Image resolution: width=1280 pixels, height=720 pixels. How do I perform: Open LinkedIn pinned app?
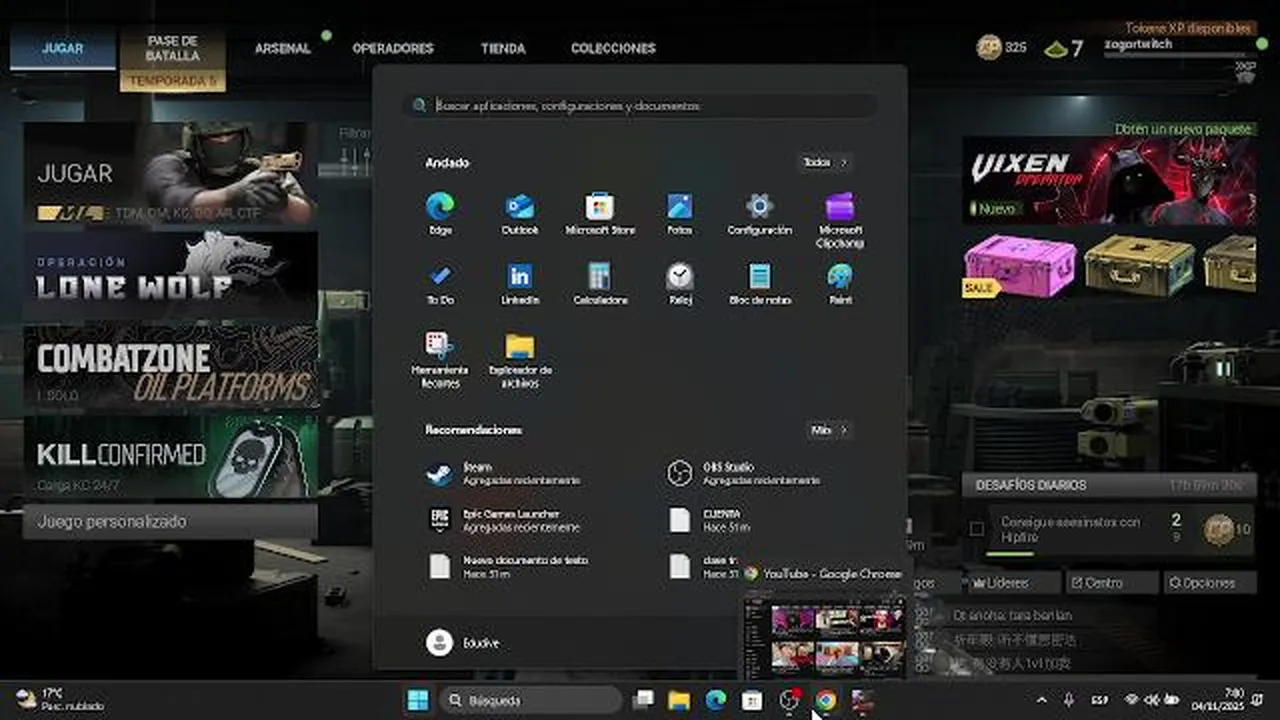point(520,283)
